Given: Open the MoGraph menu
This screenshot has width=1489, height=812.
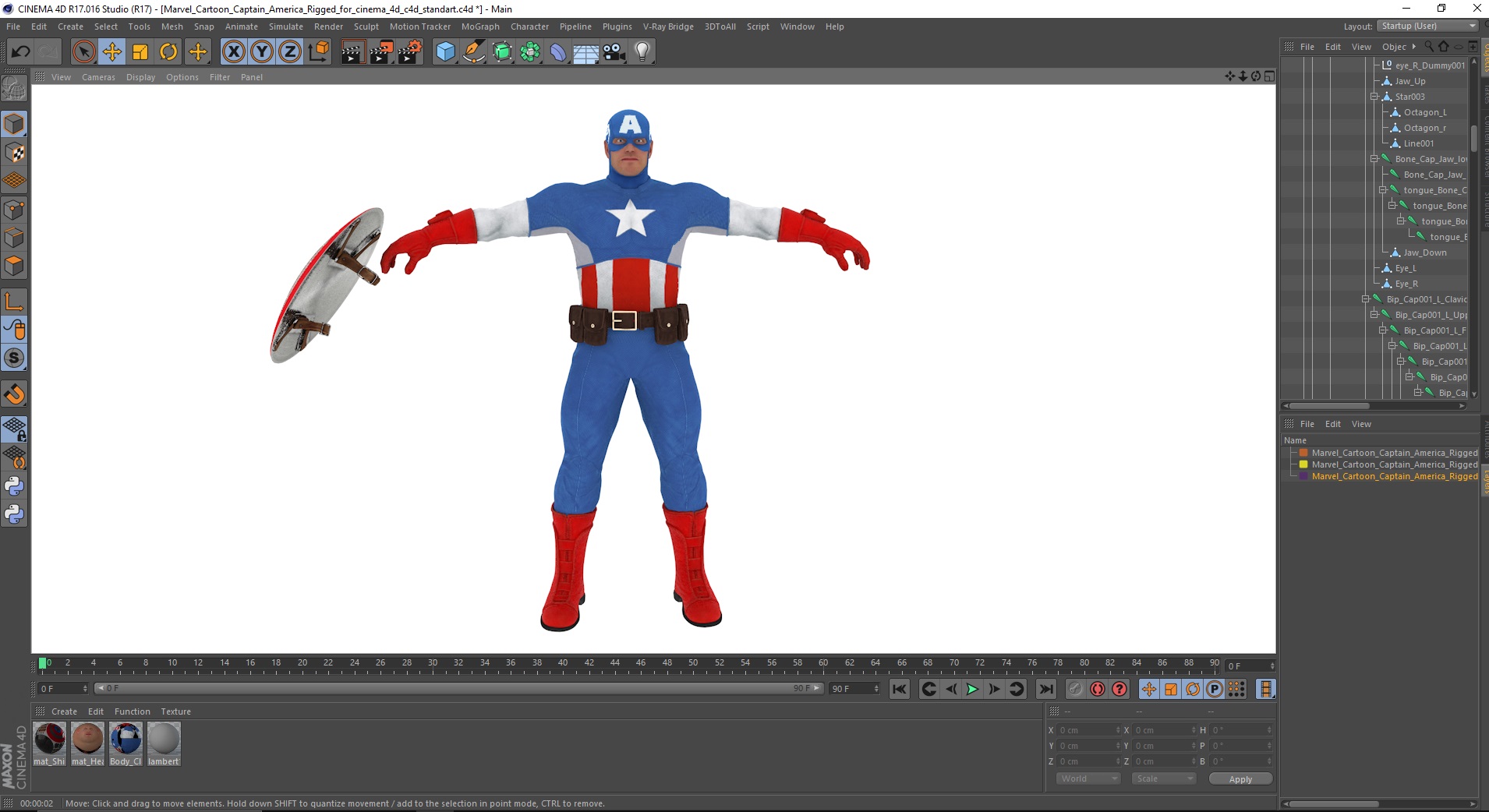Looking at the screenshot, I should click(x=480, y=26).
